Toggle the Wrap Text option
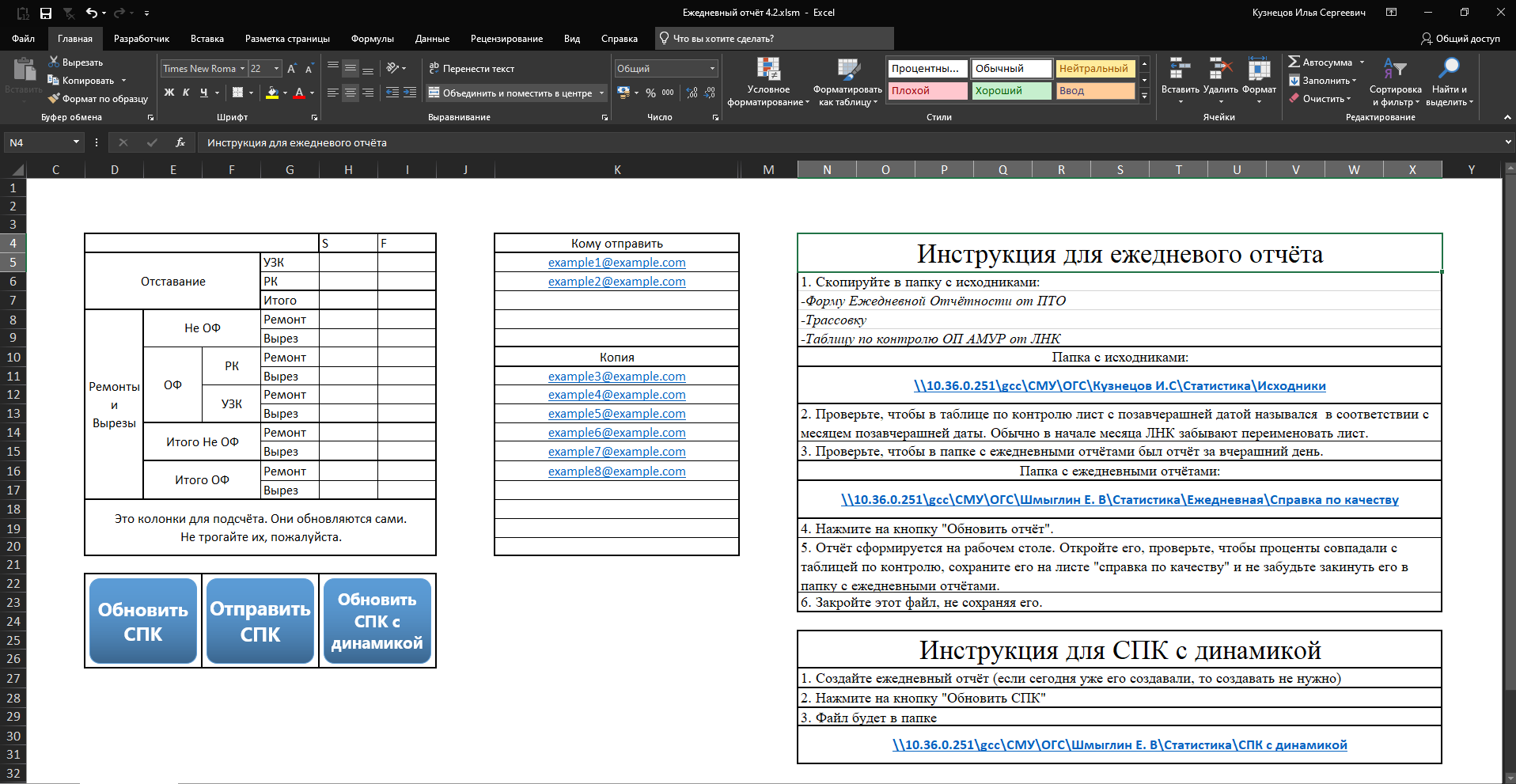Image resolution: width=1516 pixels, height=784 pixels. coord(472,69)
